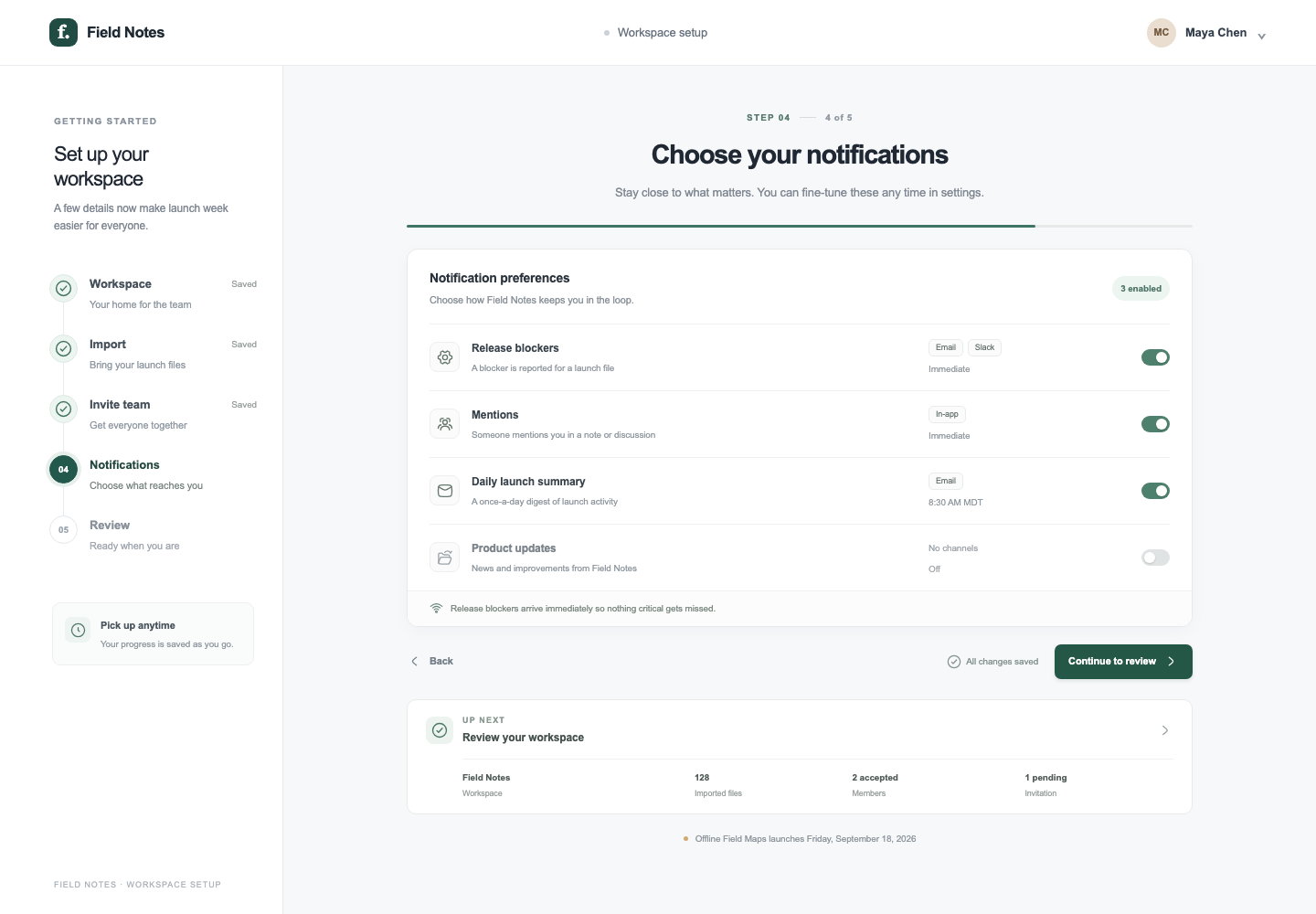
Task: Click the 8:30 AM MDT schedule text
Action: 956,503
